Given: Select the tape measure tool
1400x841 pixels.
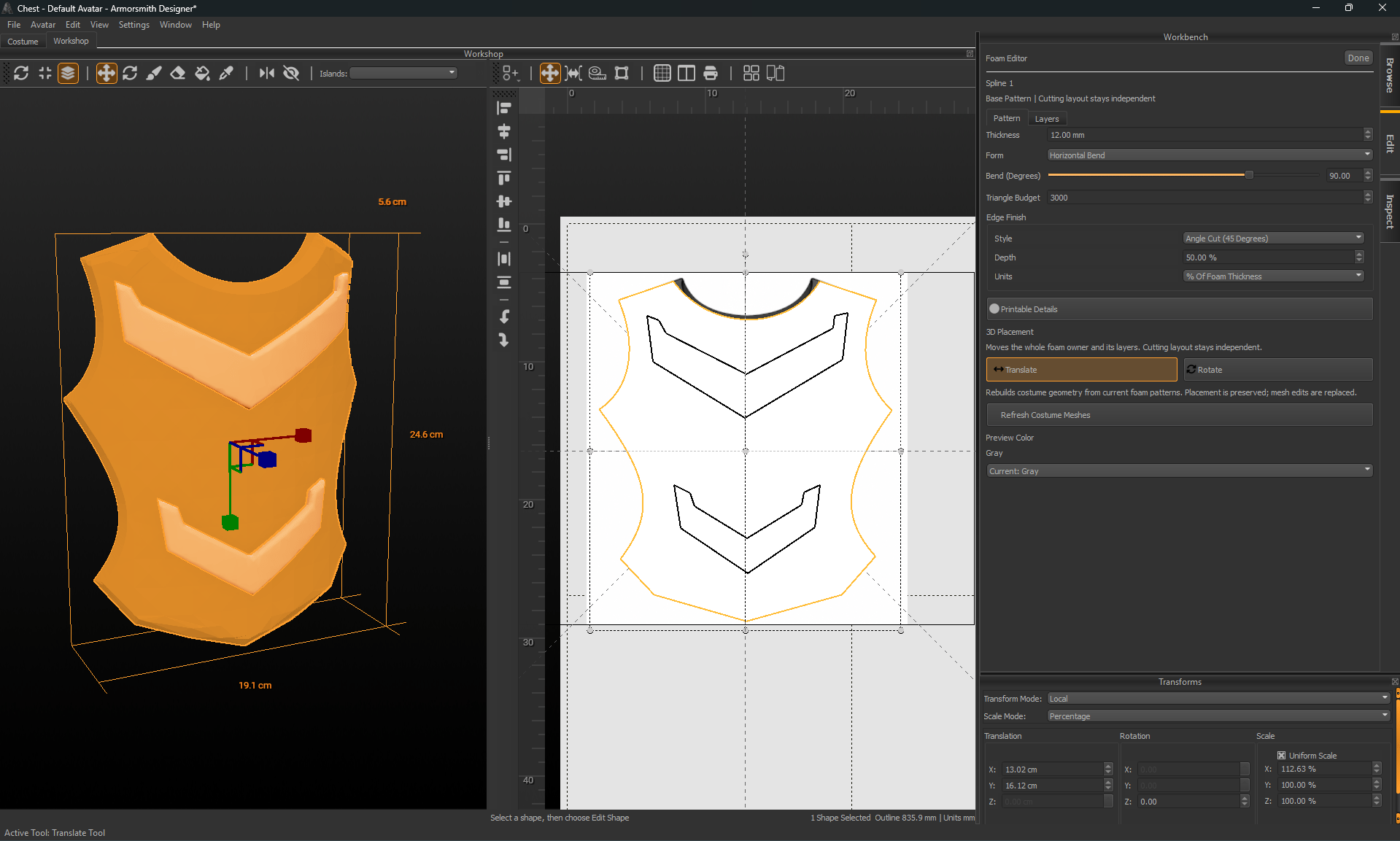Looking at the screenshot, I should (x=597, y=73).
